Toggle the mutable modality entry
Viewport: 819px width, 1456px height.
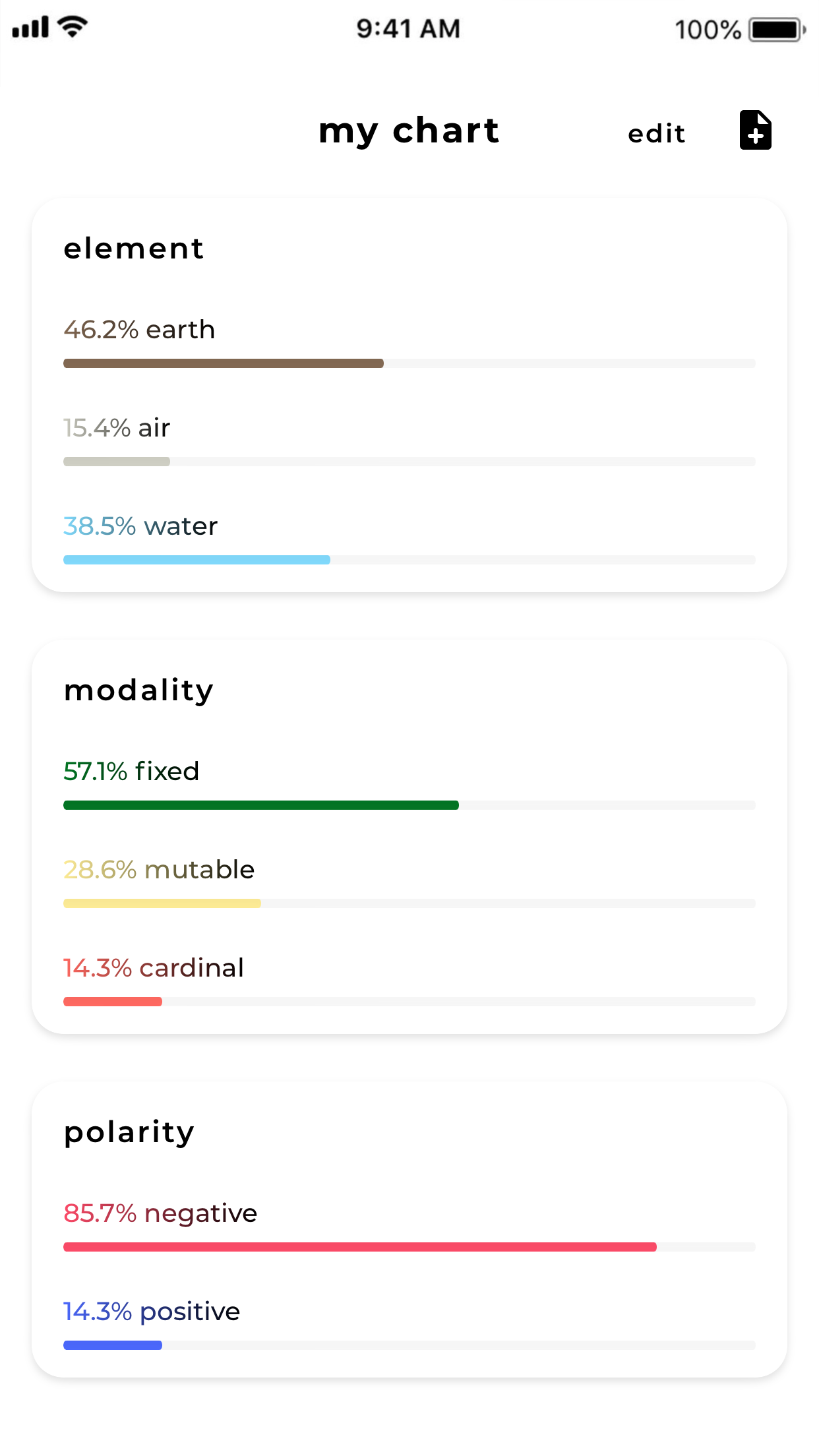pos(158,869)
